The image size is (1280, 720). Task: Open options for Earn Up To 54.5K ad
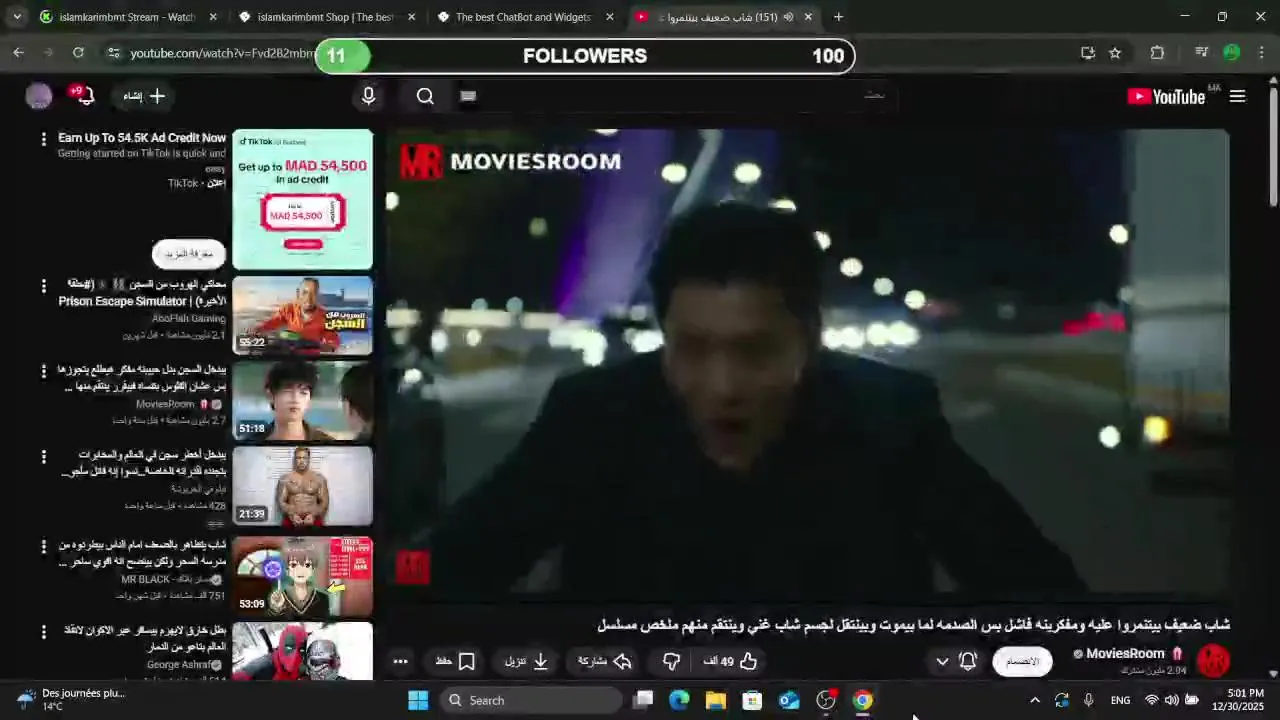[43, 139]
